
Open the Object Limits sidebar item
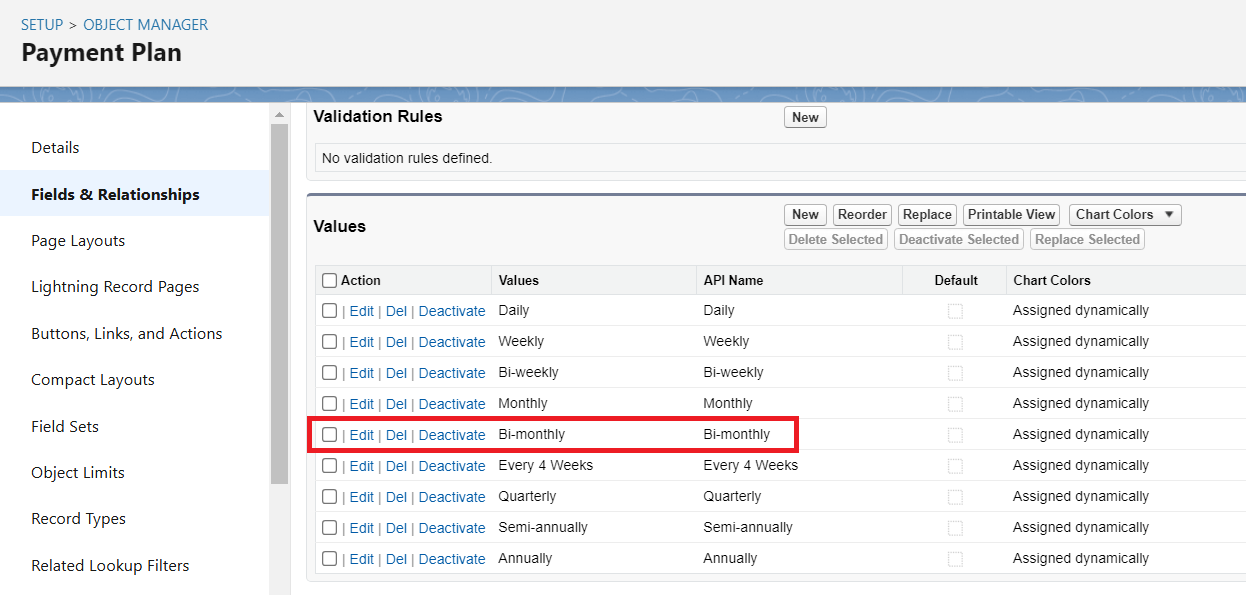coord(78,473)
